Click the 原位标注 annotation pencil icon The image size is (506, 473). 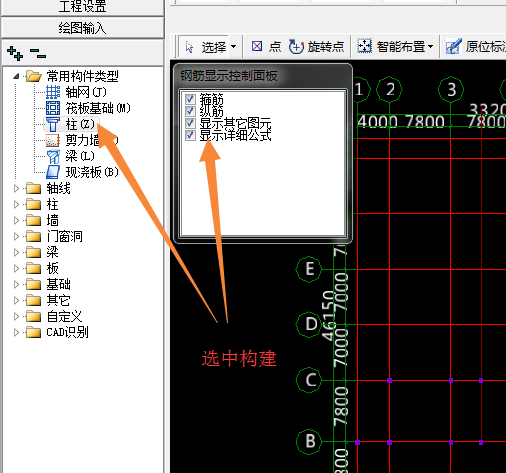point(453,46)
